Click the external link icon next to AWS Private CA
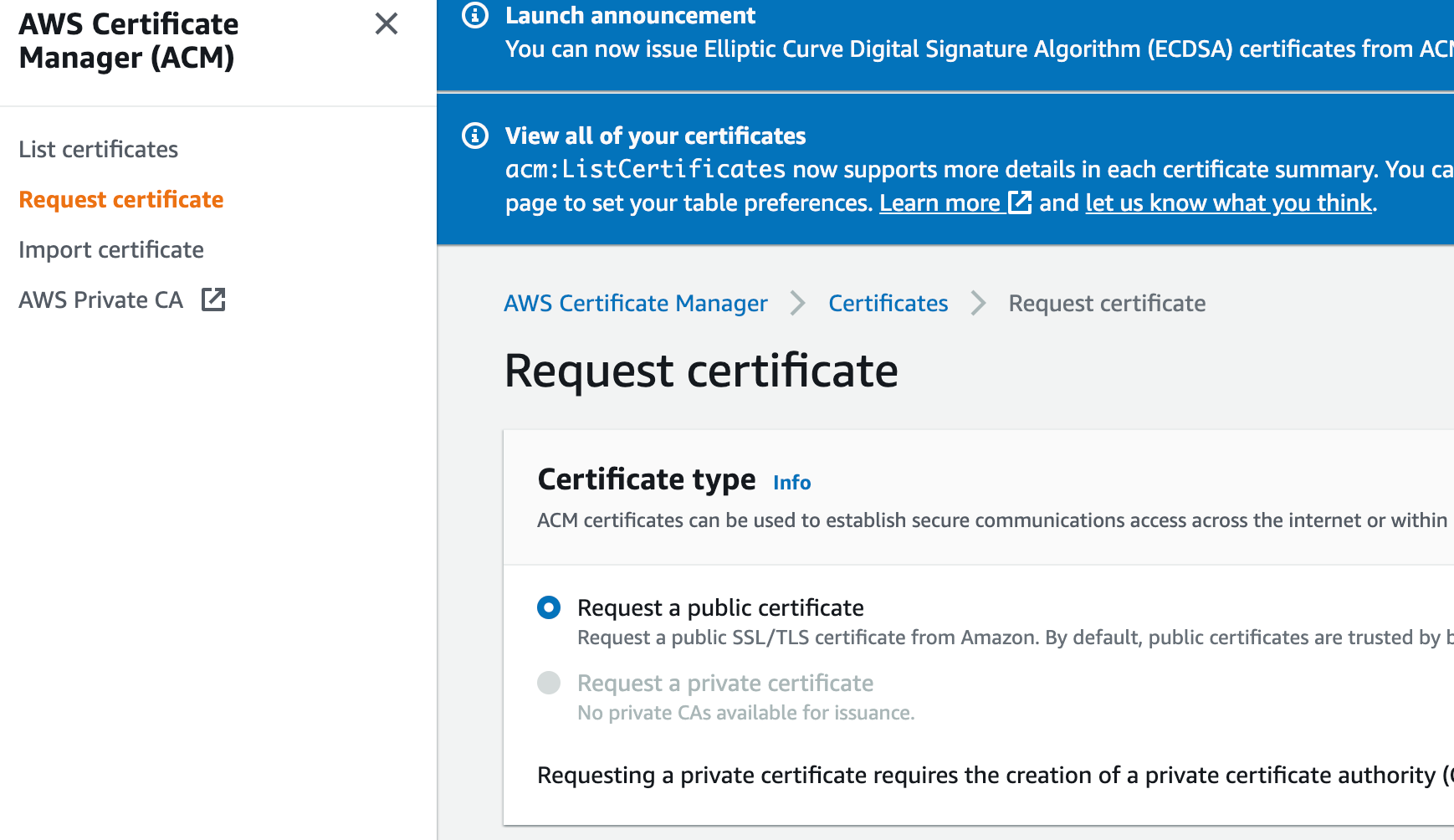Viewport: 1454px width, 840px height. coord(213,299)
